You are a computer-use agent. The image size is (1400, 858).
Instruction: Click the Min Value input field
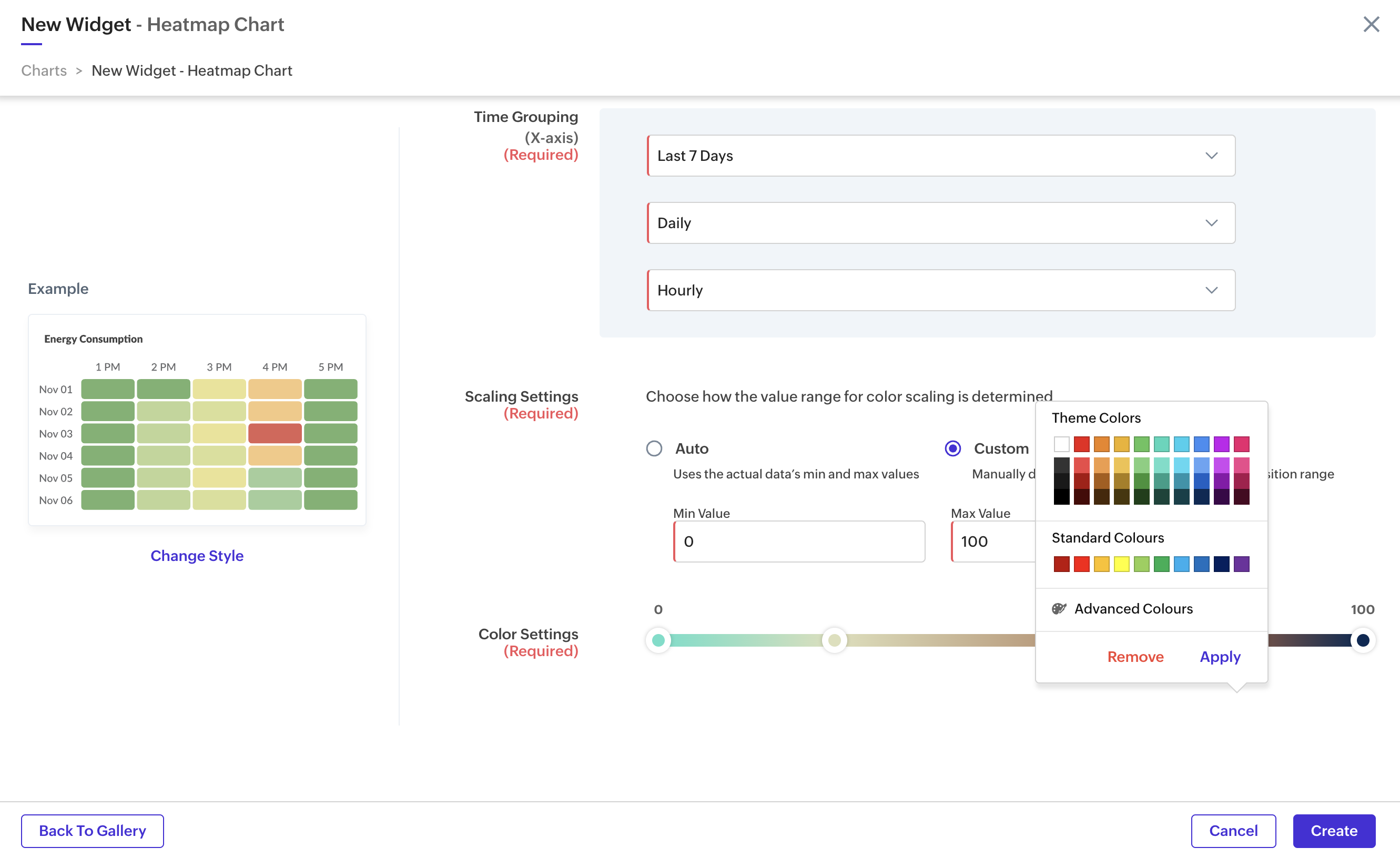tap(799, 542)
